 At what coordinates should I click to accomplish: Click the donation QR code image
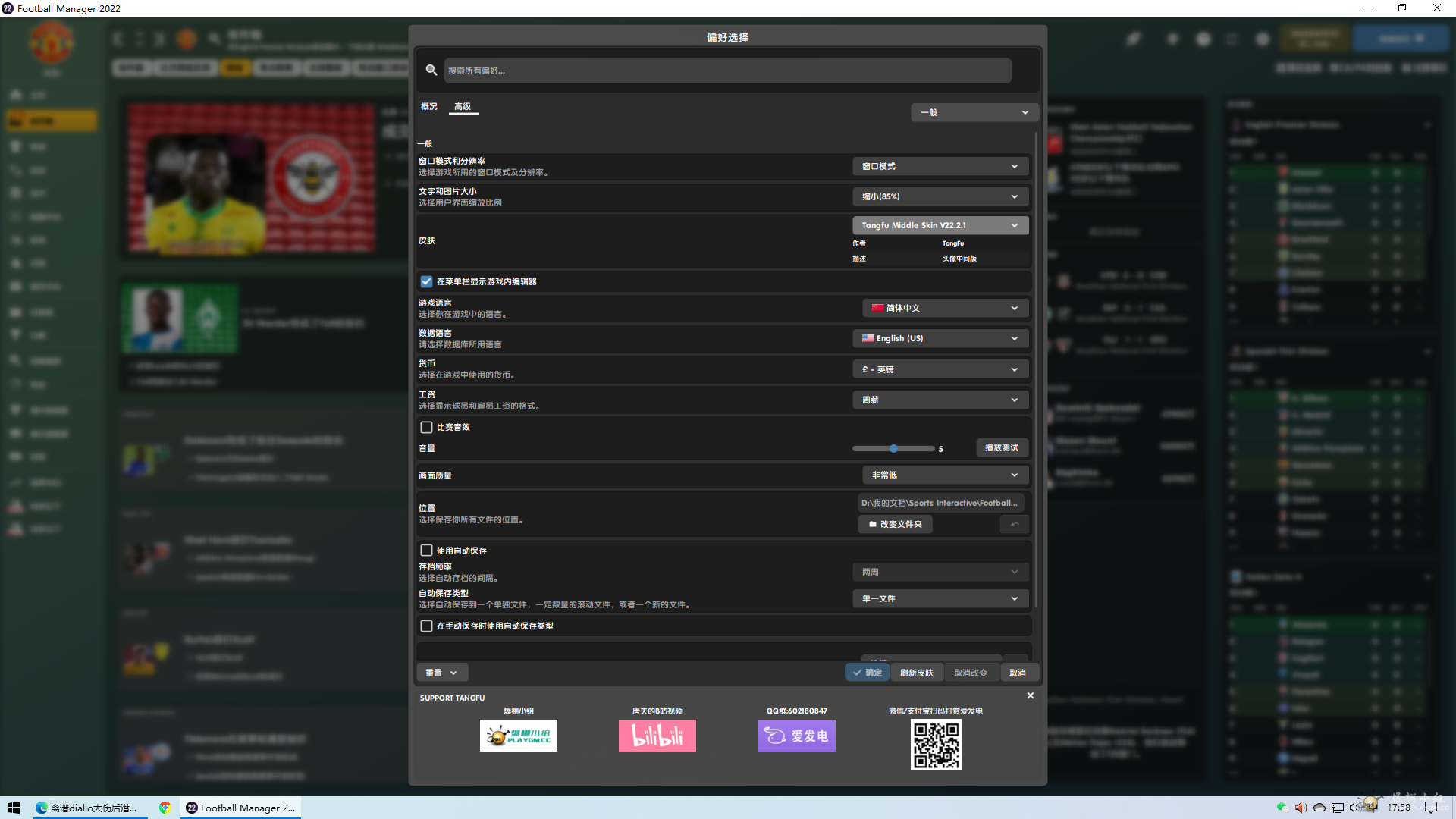[x=936, y=745]
